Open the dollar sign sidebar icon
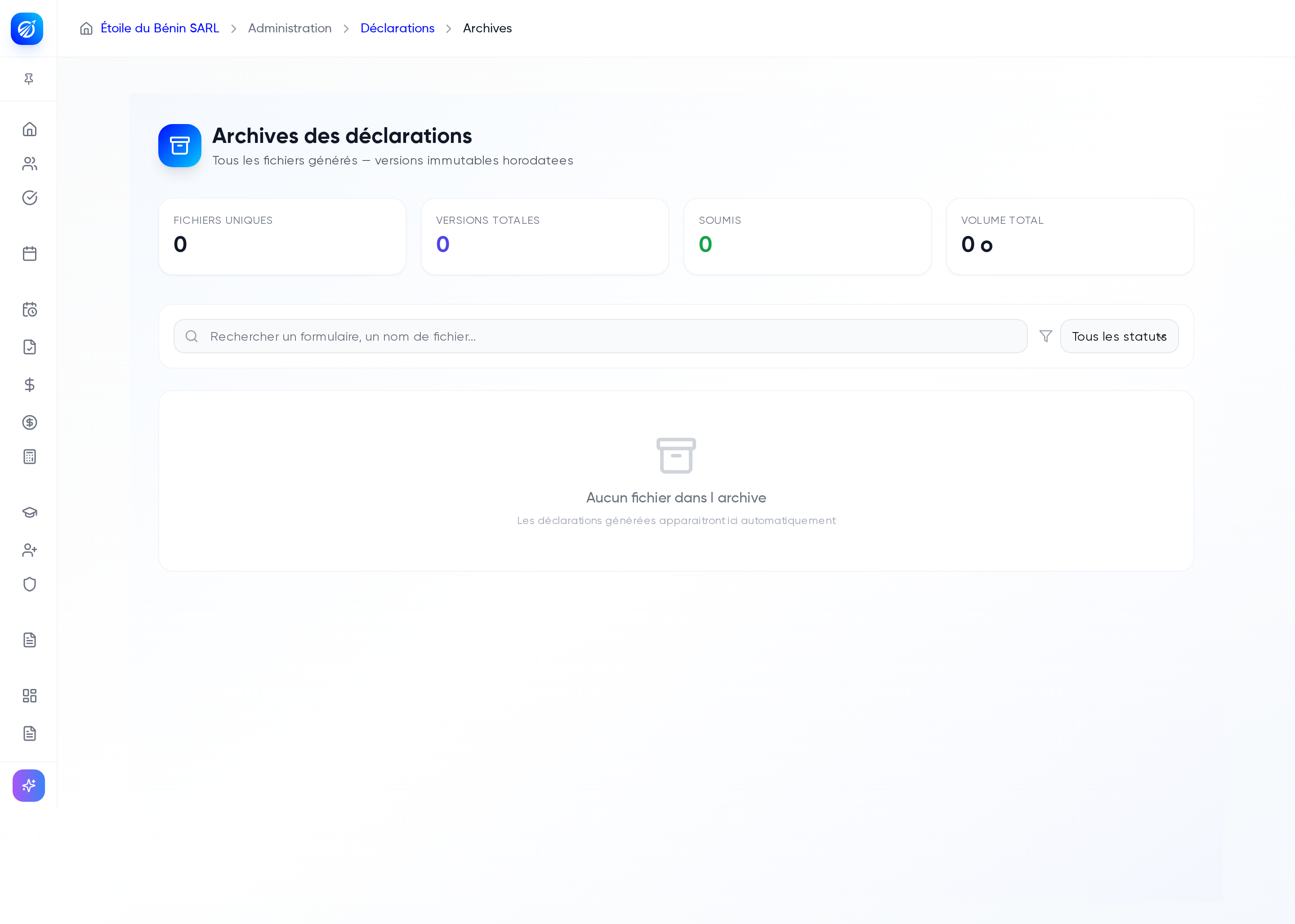 click(x=30, y=385)
